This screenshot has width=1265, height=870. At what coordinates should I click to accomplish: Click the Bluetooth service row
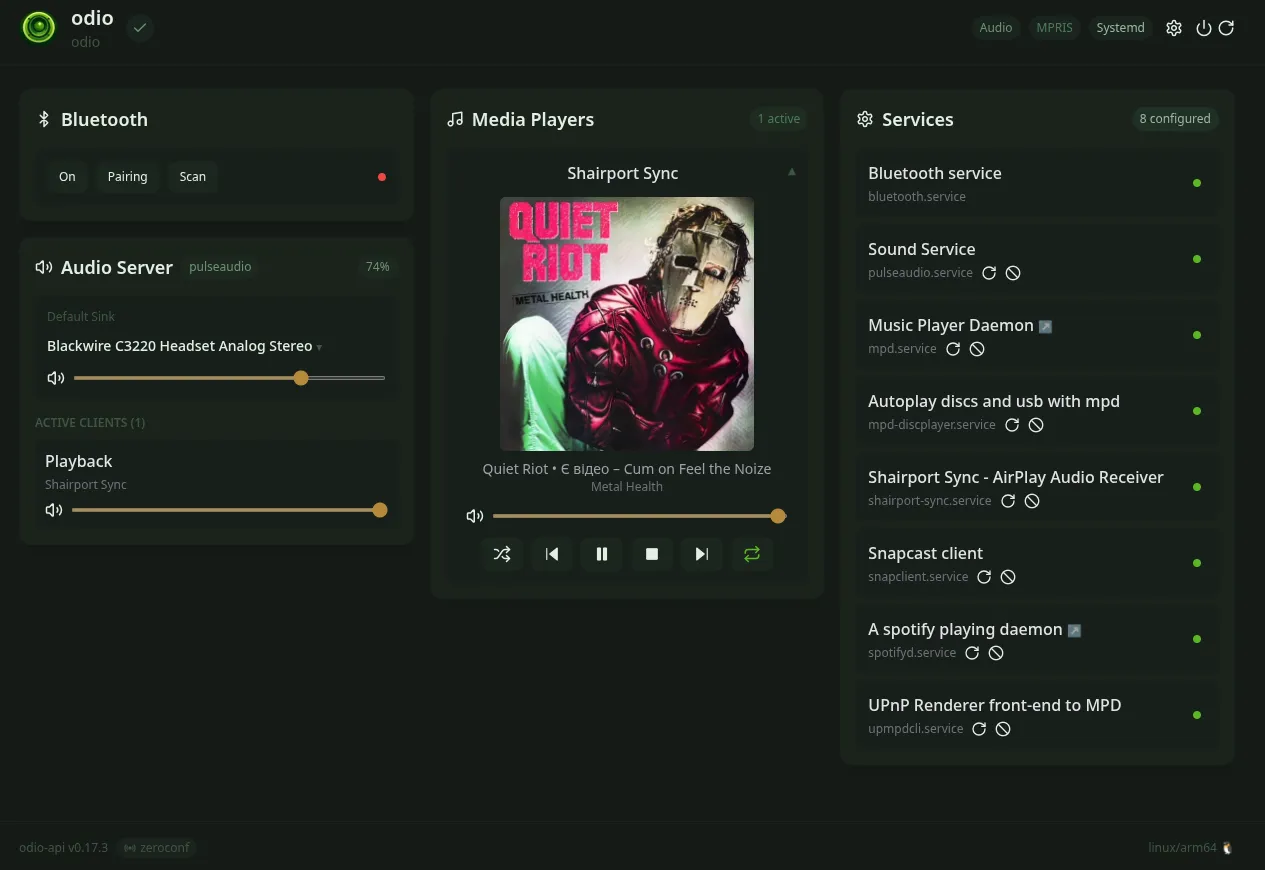[1037, 183]
